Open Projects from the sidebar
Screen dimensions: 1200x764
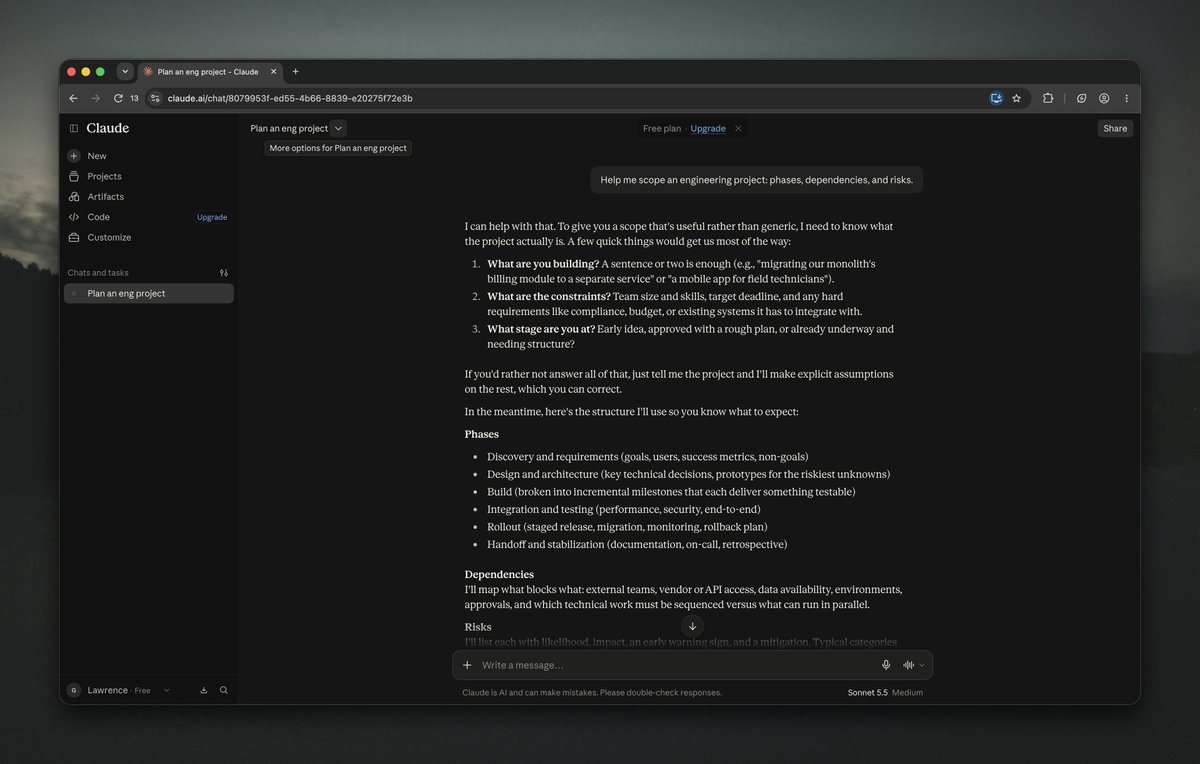point(104,176)
